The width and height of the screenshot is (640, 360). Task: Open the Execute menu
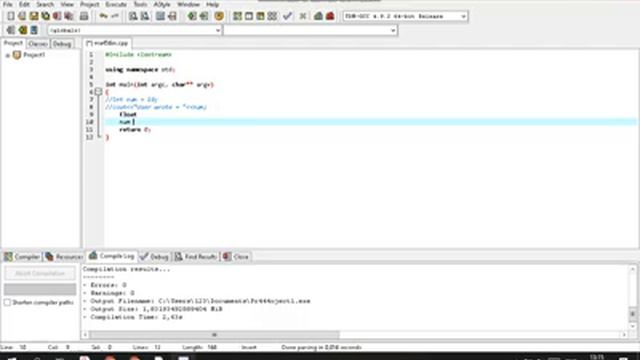[x=116, y=4]
